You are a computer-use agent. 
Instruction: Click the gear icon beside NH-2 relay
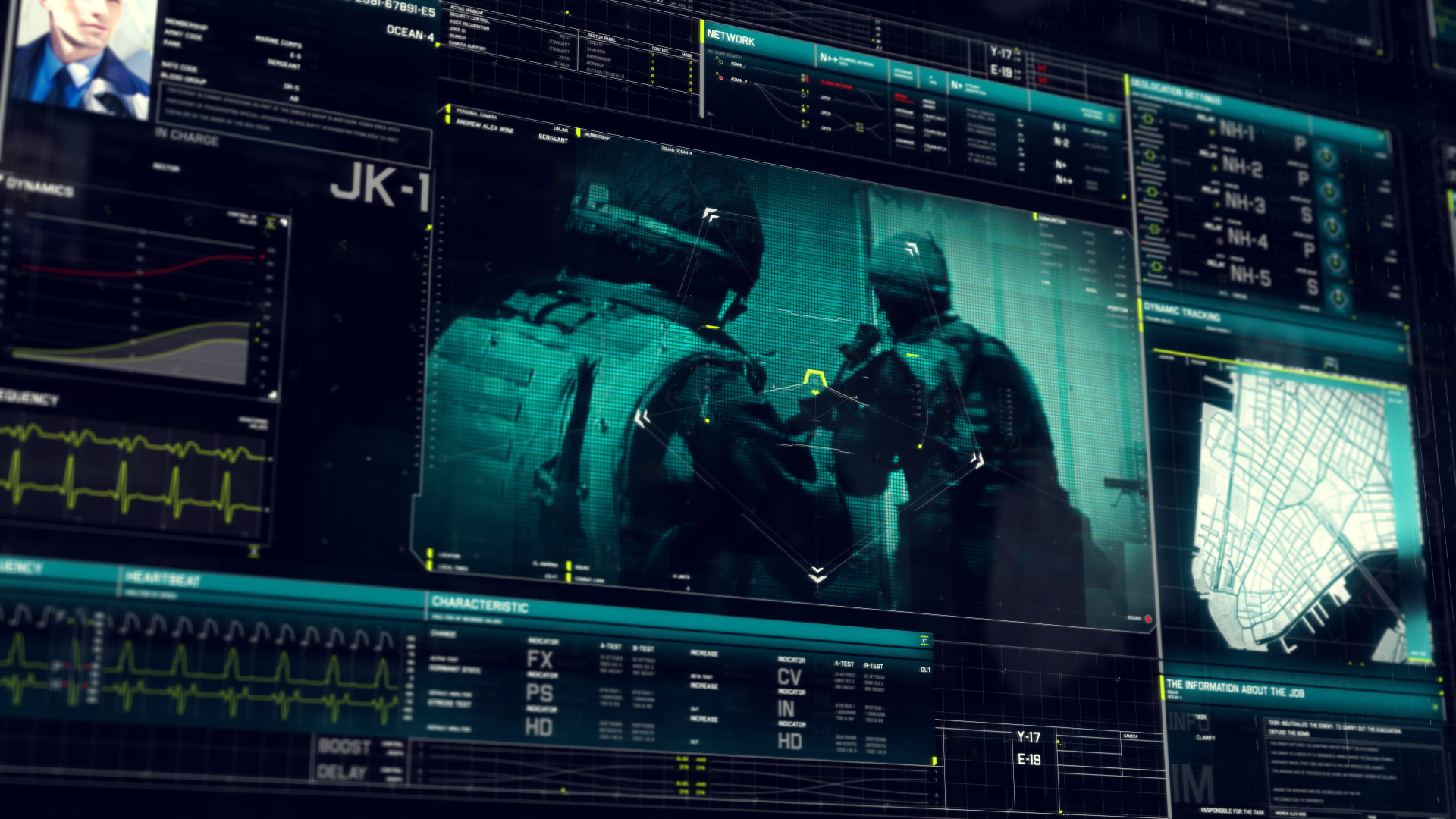[1150, 155]
